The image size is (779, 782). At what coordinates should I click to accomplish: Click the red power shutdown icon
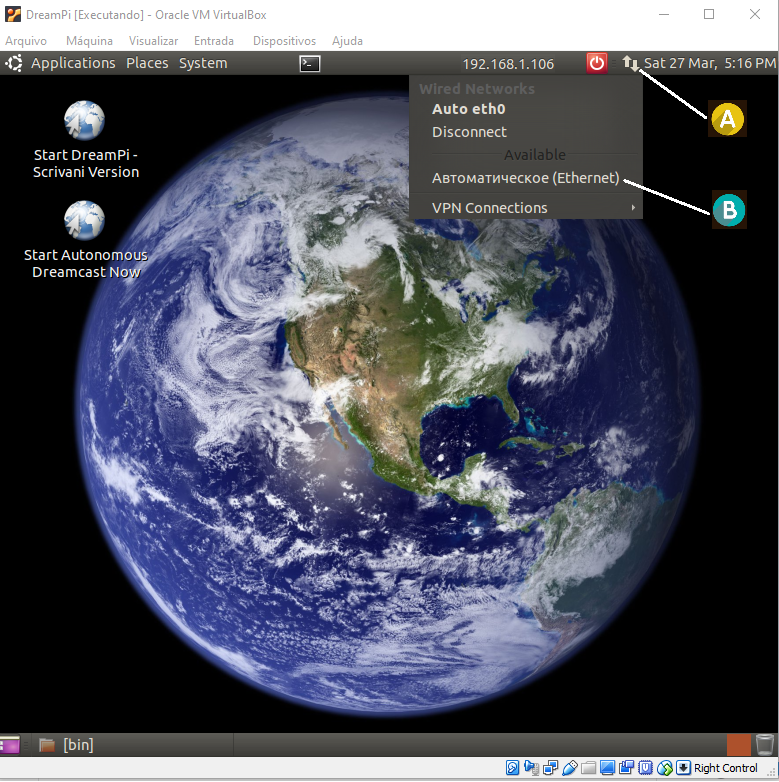597,63
